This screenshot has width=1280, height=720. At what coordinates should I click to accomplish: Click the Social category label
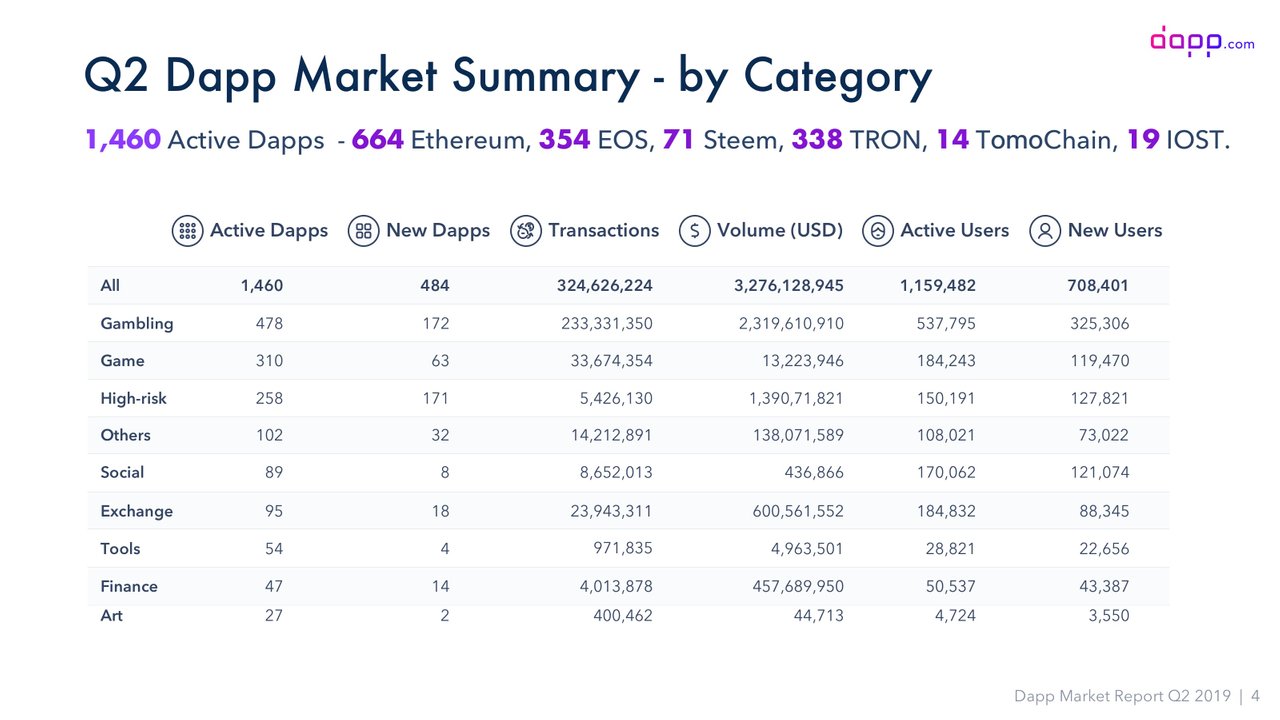pos(122,472)
